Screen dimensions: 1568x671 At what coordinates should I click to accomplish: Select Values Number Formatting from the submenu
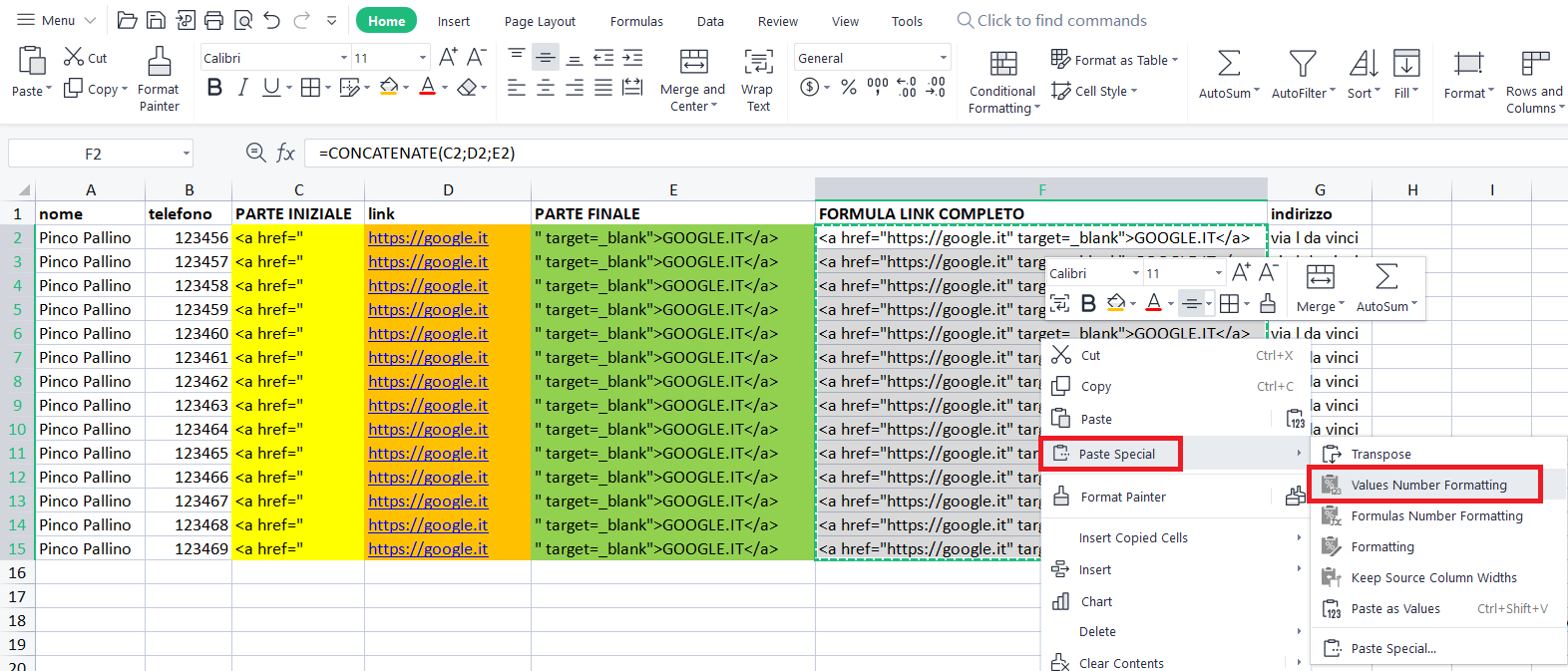[x=1428, y=485]
